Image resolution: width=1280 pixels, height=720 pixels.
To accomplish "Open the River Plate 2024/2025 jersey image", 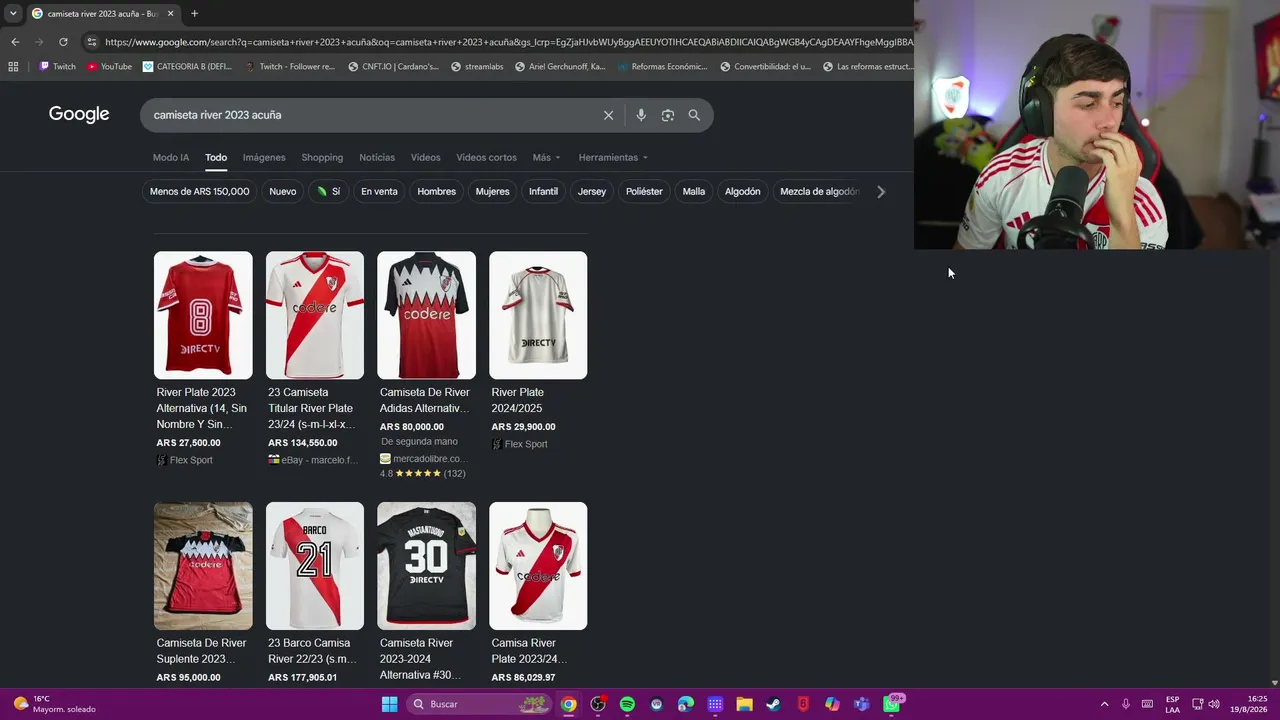I will pos(538,315).
